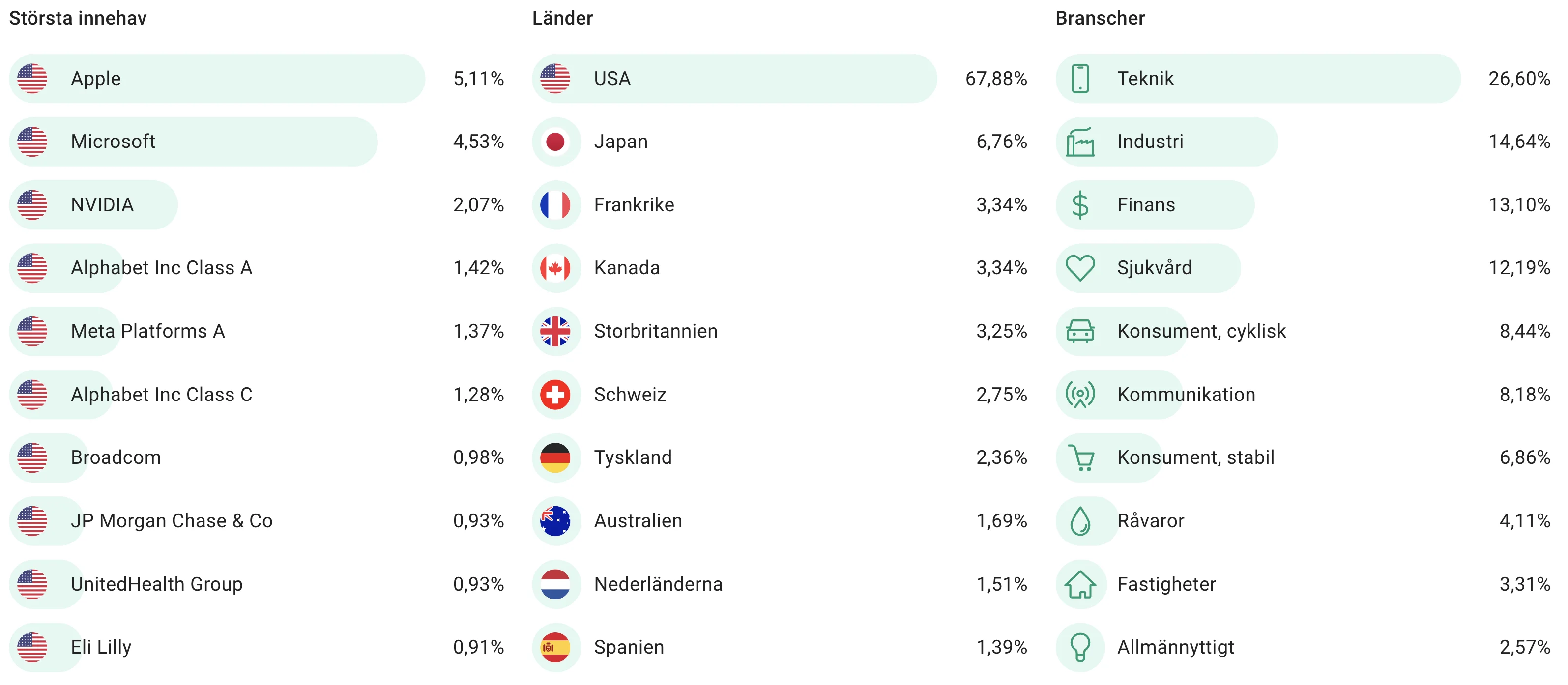The width and height of the screenshot is (1568, 685).
Task: Click the Finans dollar sign icon
Action: (x=1080, y=205)
